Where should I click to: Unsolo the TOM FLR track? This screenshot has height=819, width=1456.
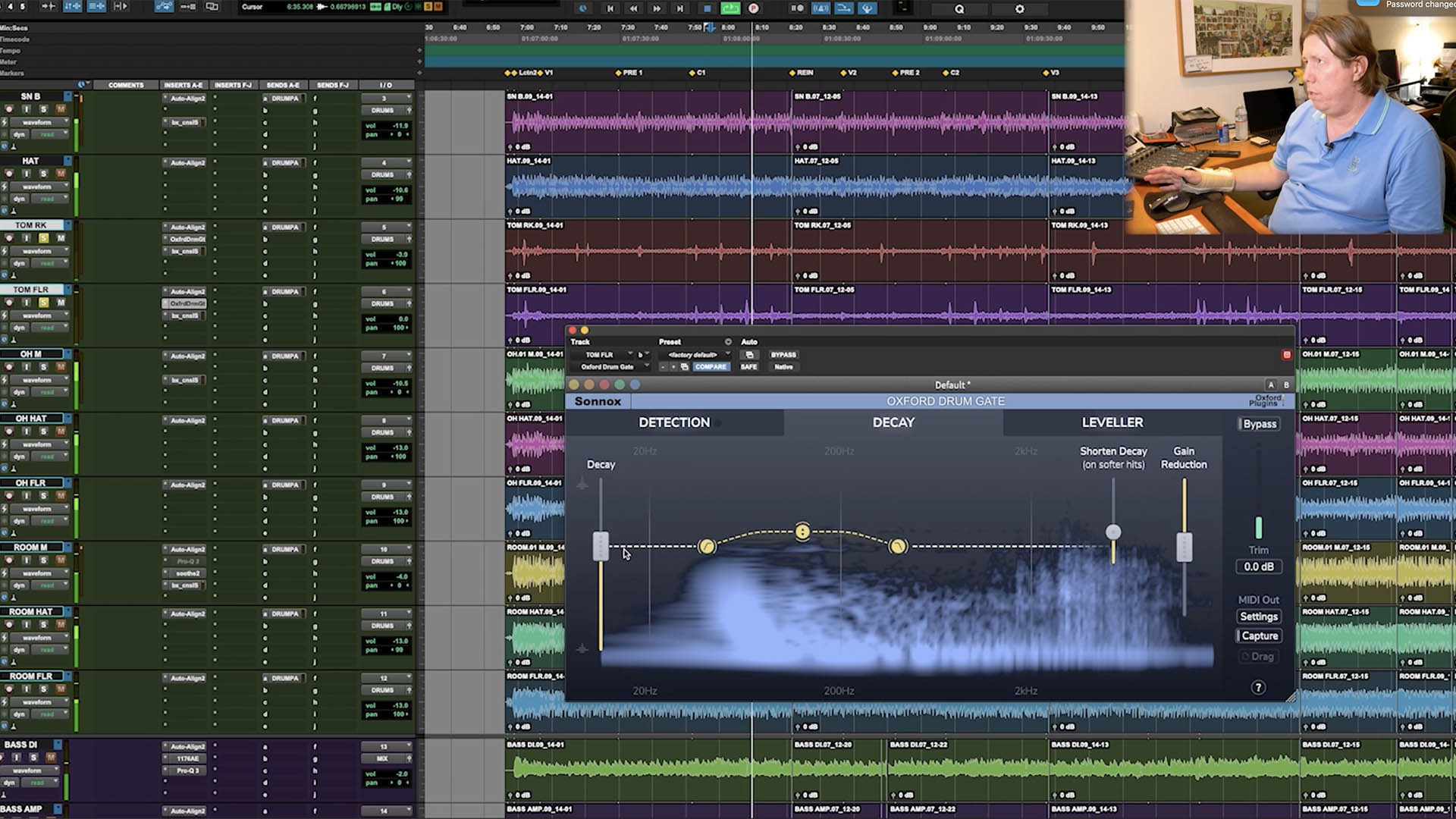43,303
